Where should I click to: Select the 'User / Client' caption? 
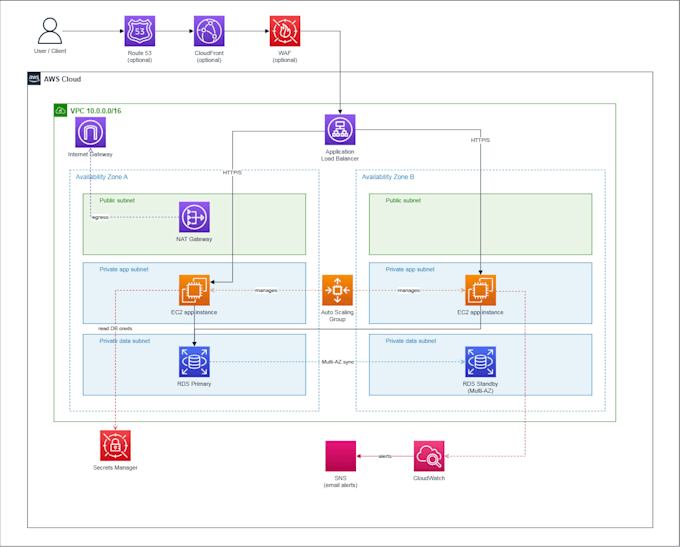pyautogui.click(x=50, y=51)
